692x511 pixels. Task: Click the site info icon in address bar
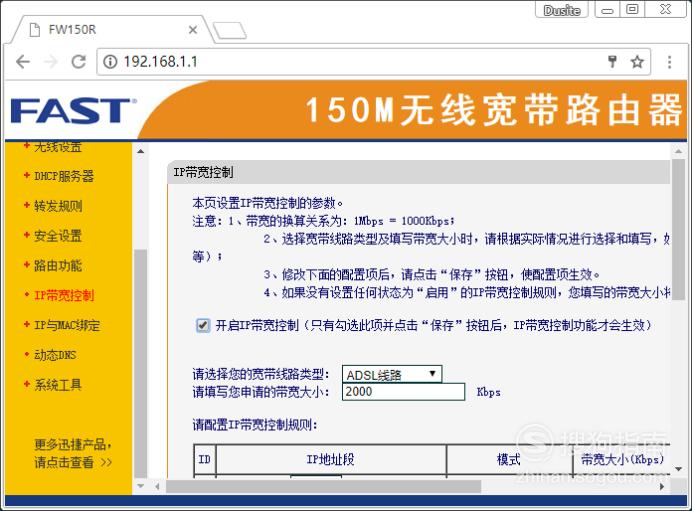pos(110,61)
